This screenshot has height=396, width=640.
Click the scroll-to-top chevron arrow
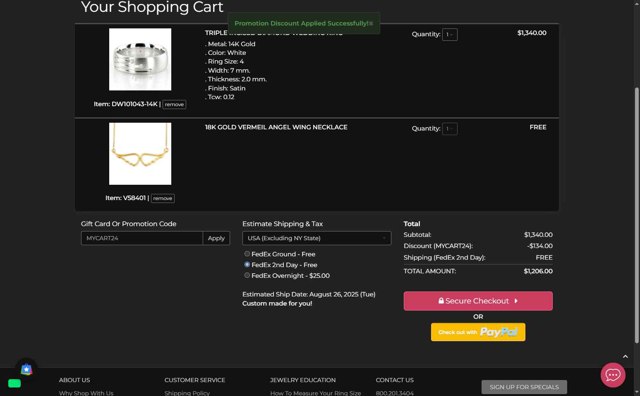click(625, 356)
